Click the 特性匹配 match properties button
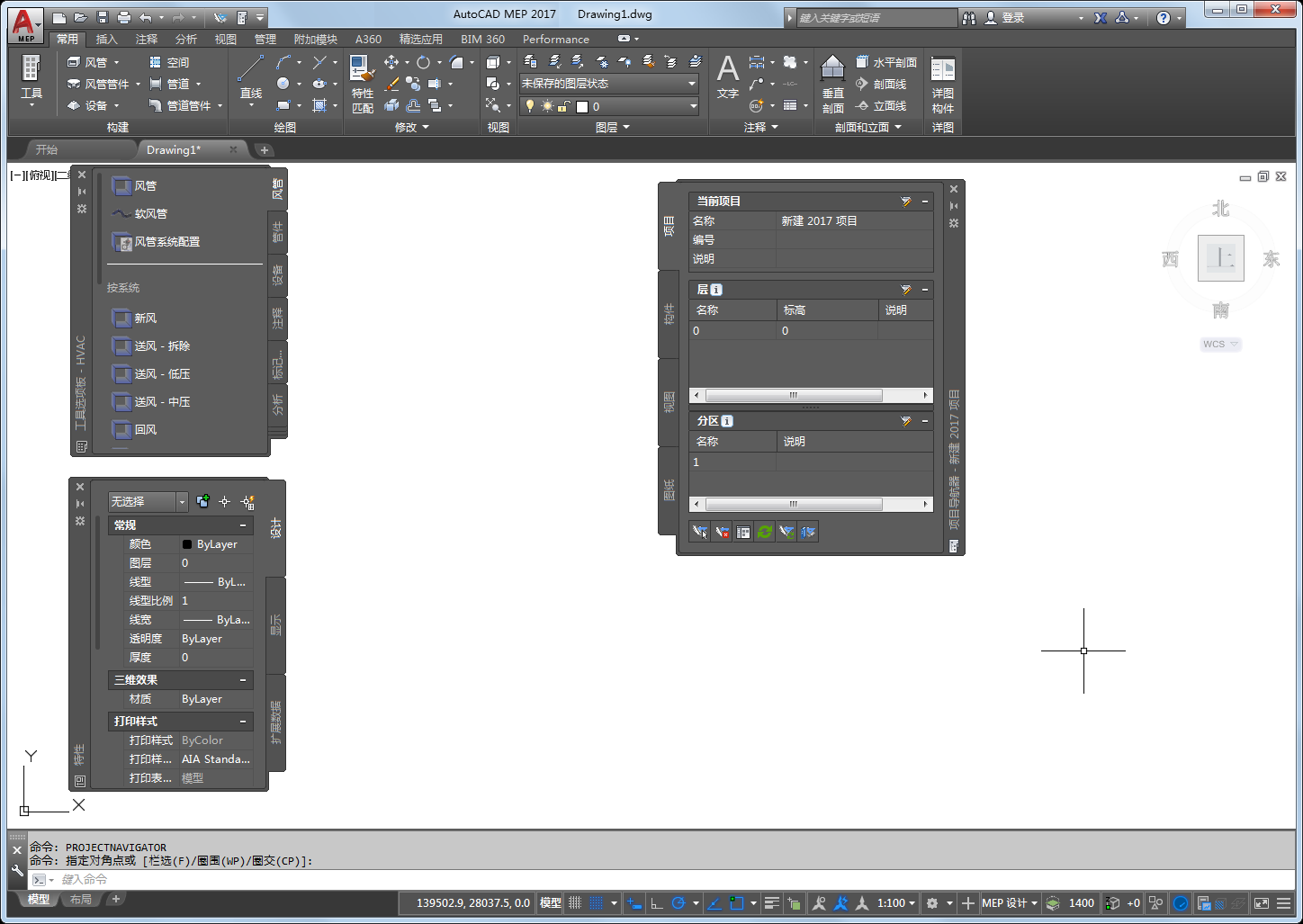 [x=363, y=84]
